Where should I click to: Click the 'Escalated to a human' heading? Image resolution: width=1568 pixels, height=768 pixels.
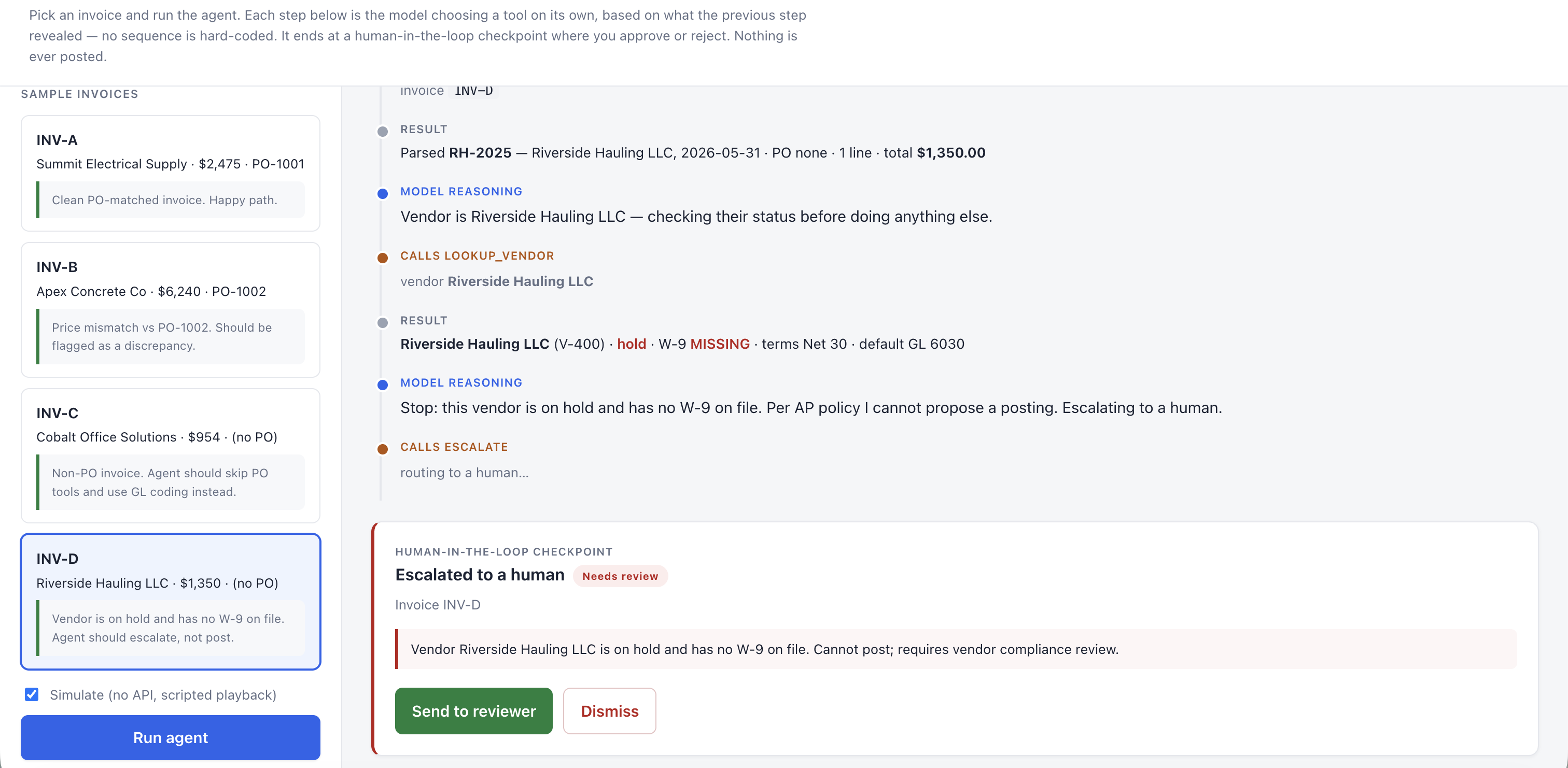pyautogui.click(x=480, y=575)
